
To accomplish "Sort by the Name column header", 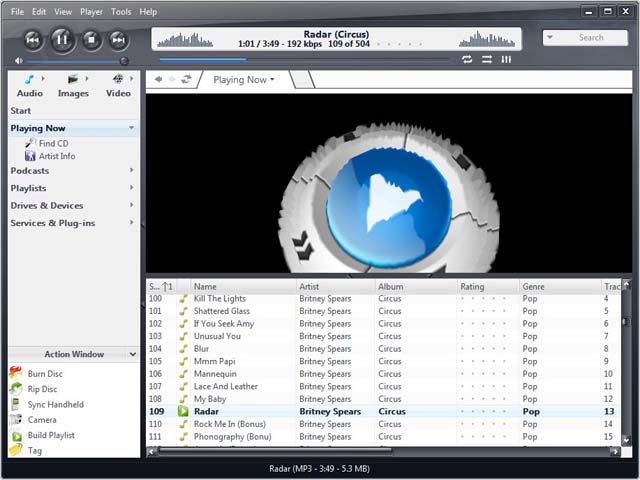I will click(244, 287).
